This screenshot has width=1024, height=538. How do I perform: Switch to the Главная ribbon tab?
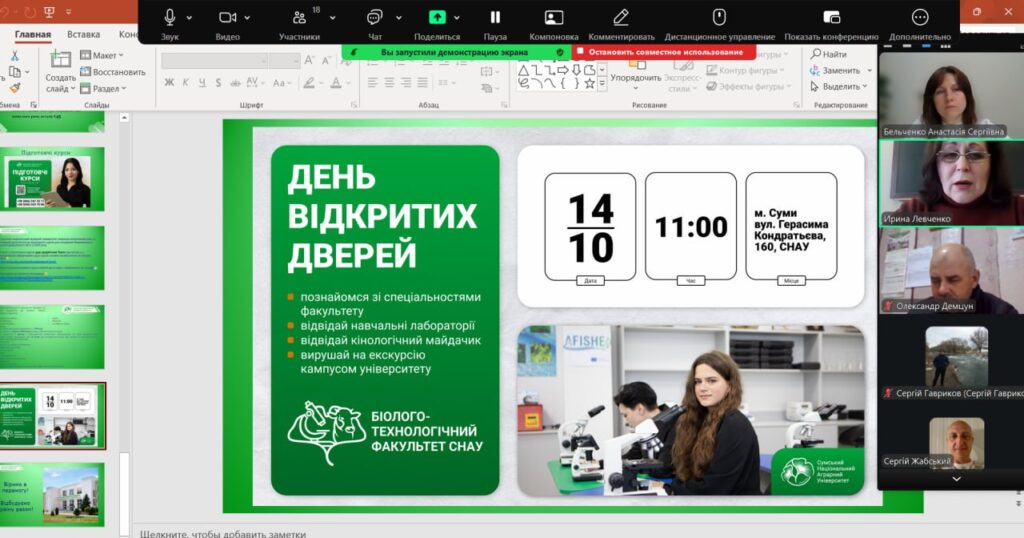coord(33,34)
